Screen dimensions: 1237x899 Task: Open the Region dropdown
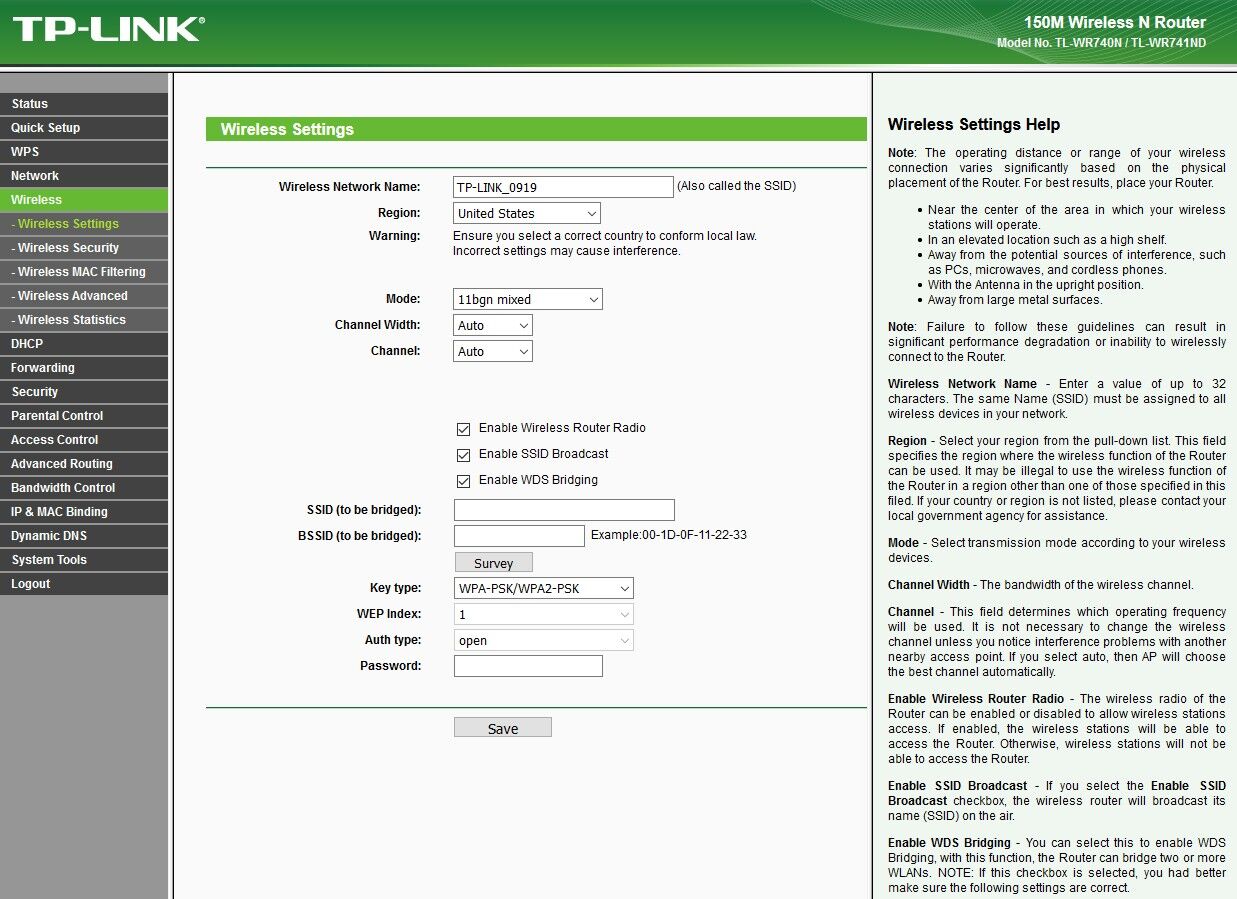pyautogui.click(x=527, y=213)
